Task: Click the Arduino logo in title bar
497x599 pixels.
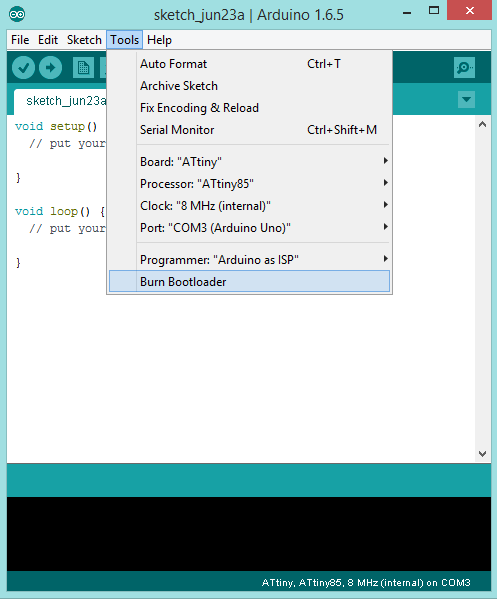Action: coord(17,15)
